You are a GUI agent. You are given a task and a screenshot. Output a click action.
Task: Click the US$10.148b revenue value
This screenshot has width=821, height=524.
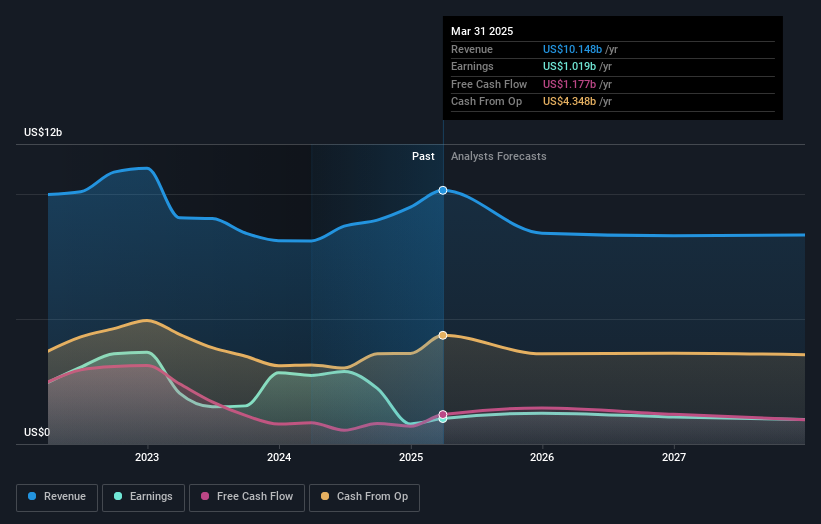pos(572,49)
